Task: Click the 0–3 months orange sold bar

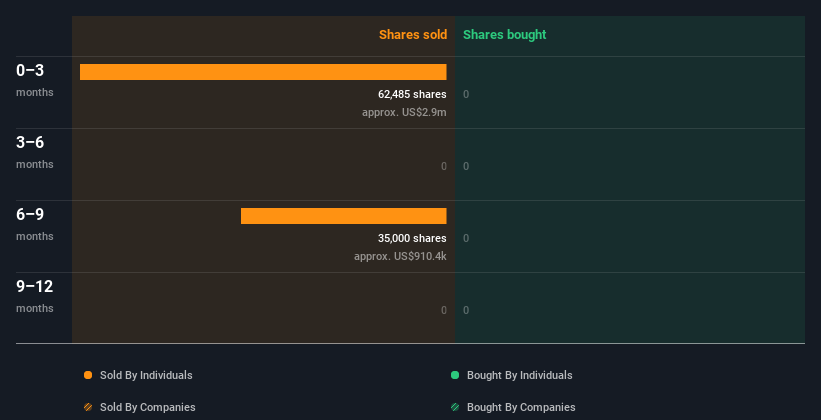Action: tap(263, 72)
